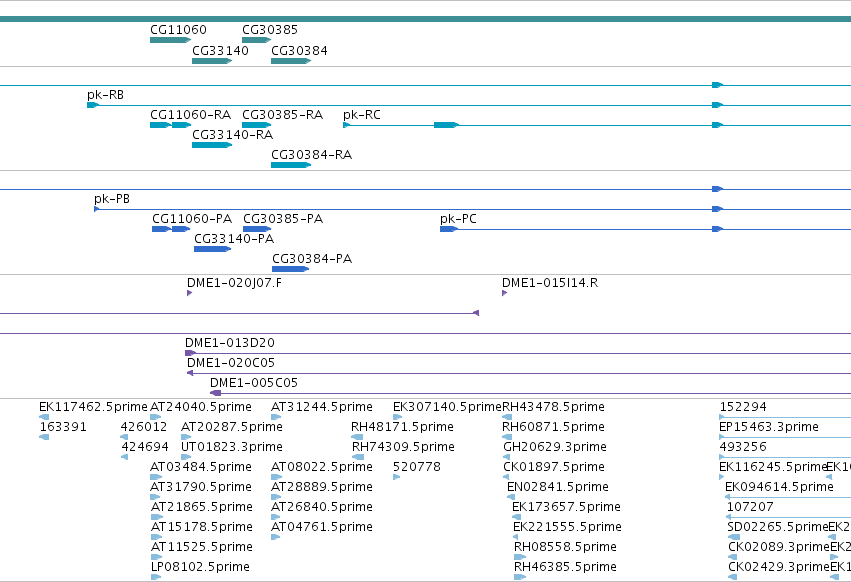Click the GH20629.3prime EST
The width and height of the screenshot is (851, 582).
pos(507,458)
